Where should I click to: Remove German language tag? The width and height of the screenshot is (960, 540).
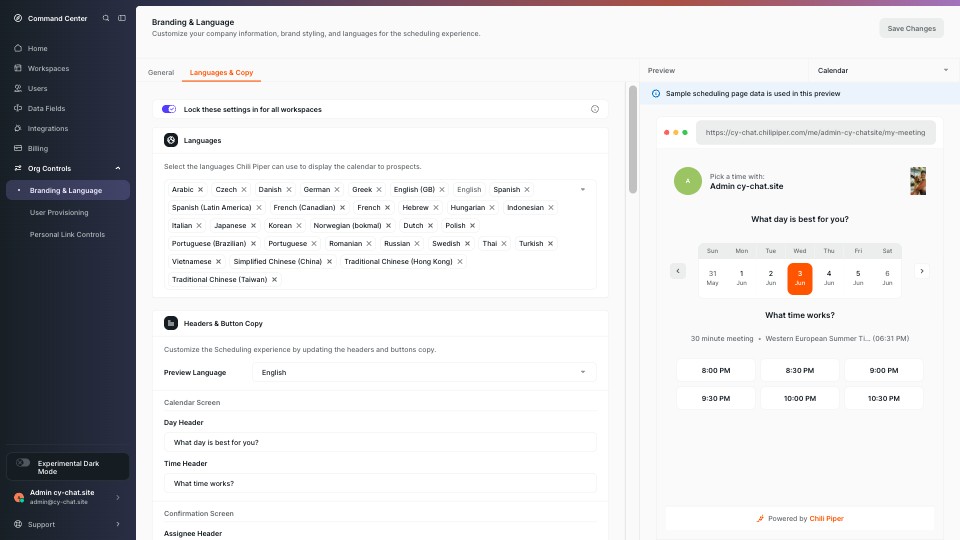click(x=337, y=190)
